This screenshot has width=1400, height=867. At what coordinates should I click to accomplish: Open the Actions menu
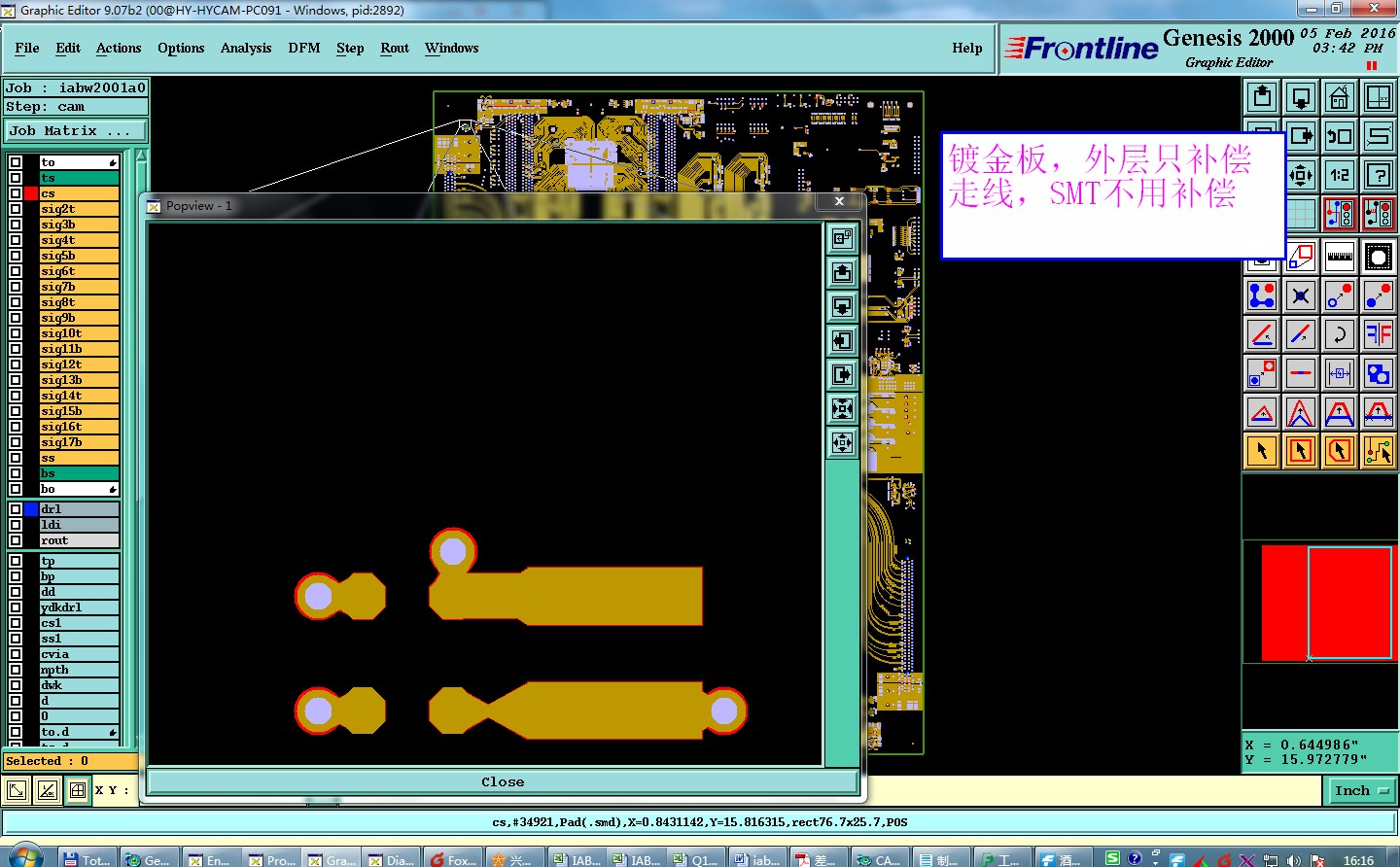(x=119, y=48)
